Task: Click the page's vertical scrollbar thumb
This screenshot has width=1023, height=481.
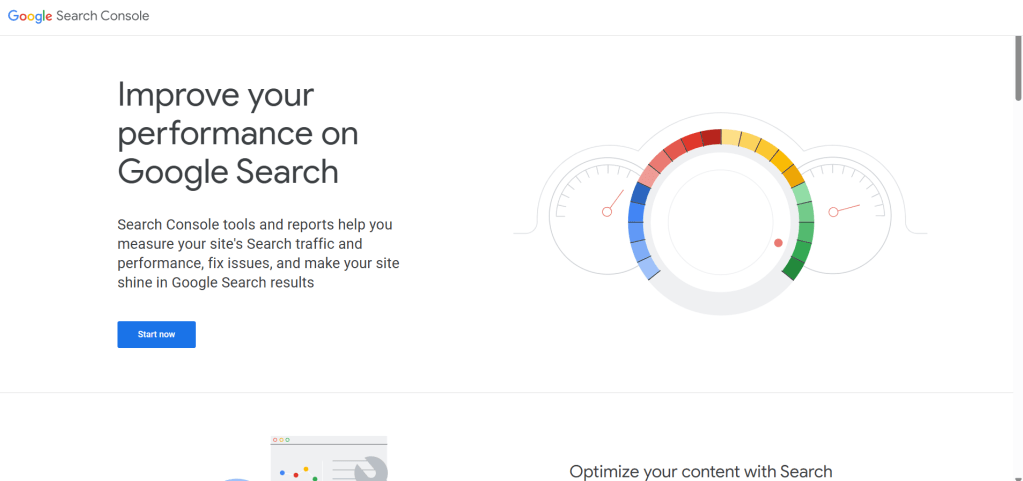Action: 1018,68
